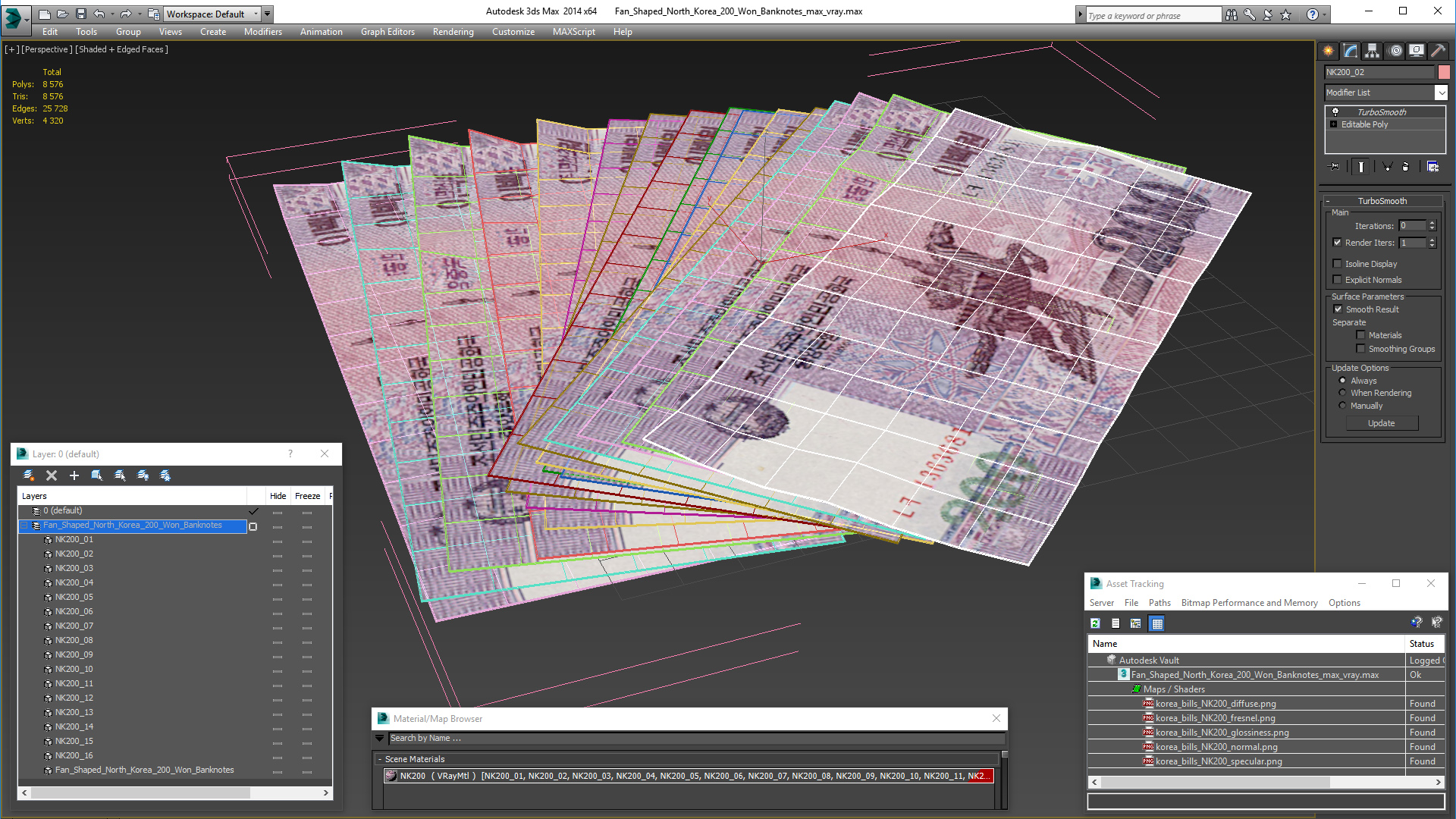Click the Pin Stack icon
The width and height of the screenshot is (1456, 819).
point(1335,167)
